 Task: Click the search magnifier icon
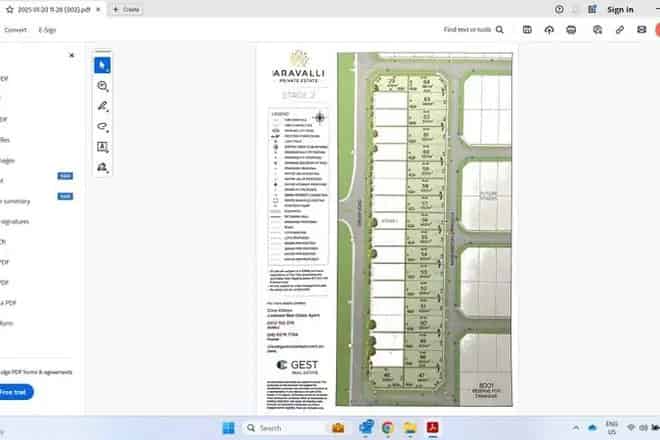tap(500, 29)
